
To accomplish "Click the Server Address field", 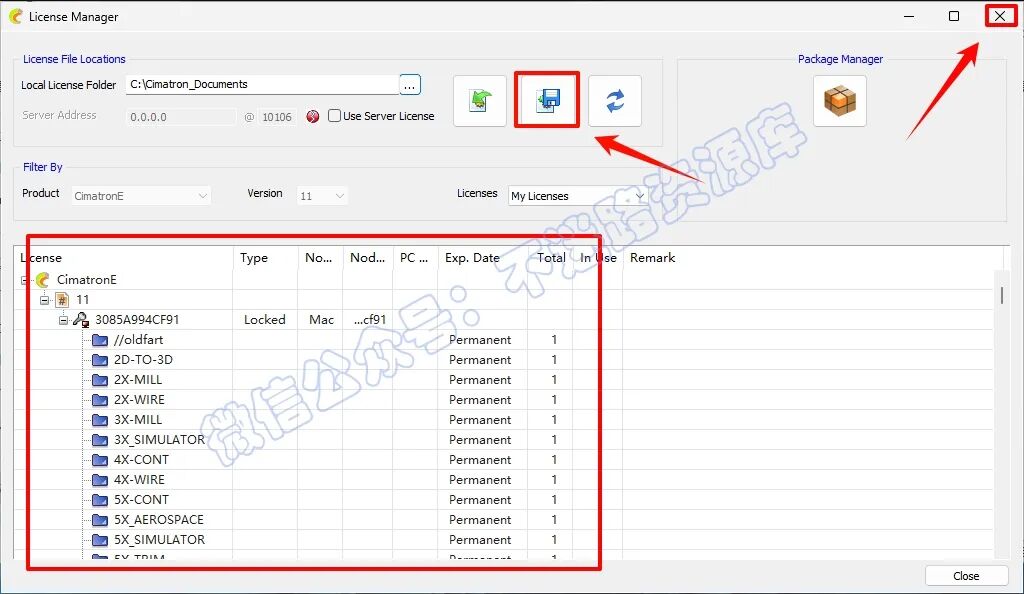I will click(180, 117).
